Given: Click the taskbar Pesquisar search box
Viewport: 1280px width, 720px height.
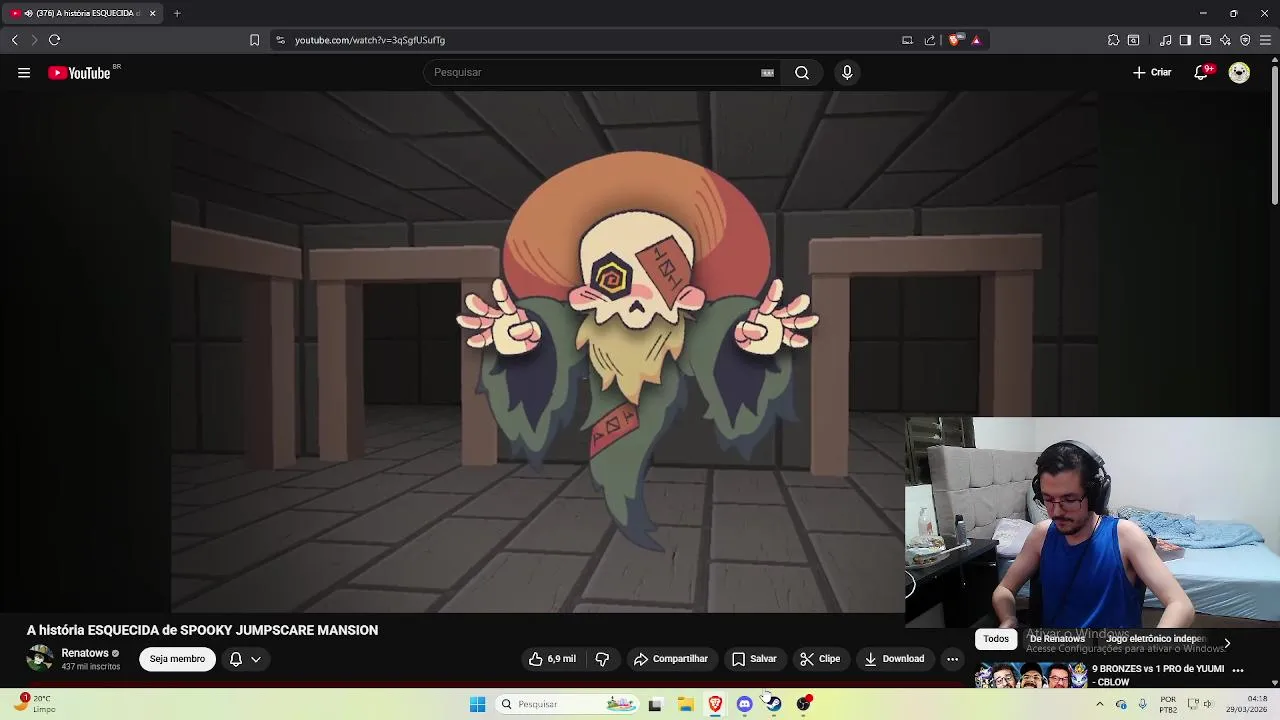Looking at the screenshot, I should pyautogui.click(x=567, y=704).
